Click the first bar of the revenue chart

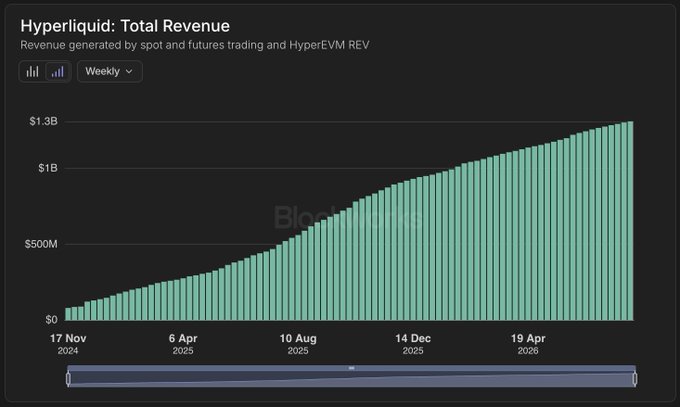pyautogui.click(x=68, y=314)
